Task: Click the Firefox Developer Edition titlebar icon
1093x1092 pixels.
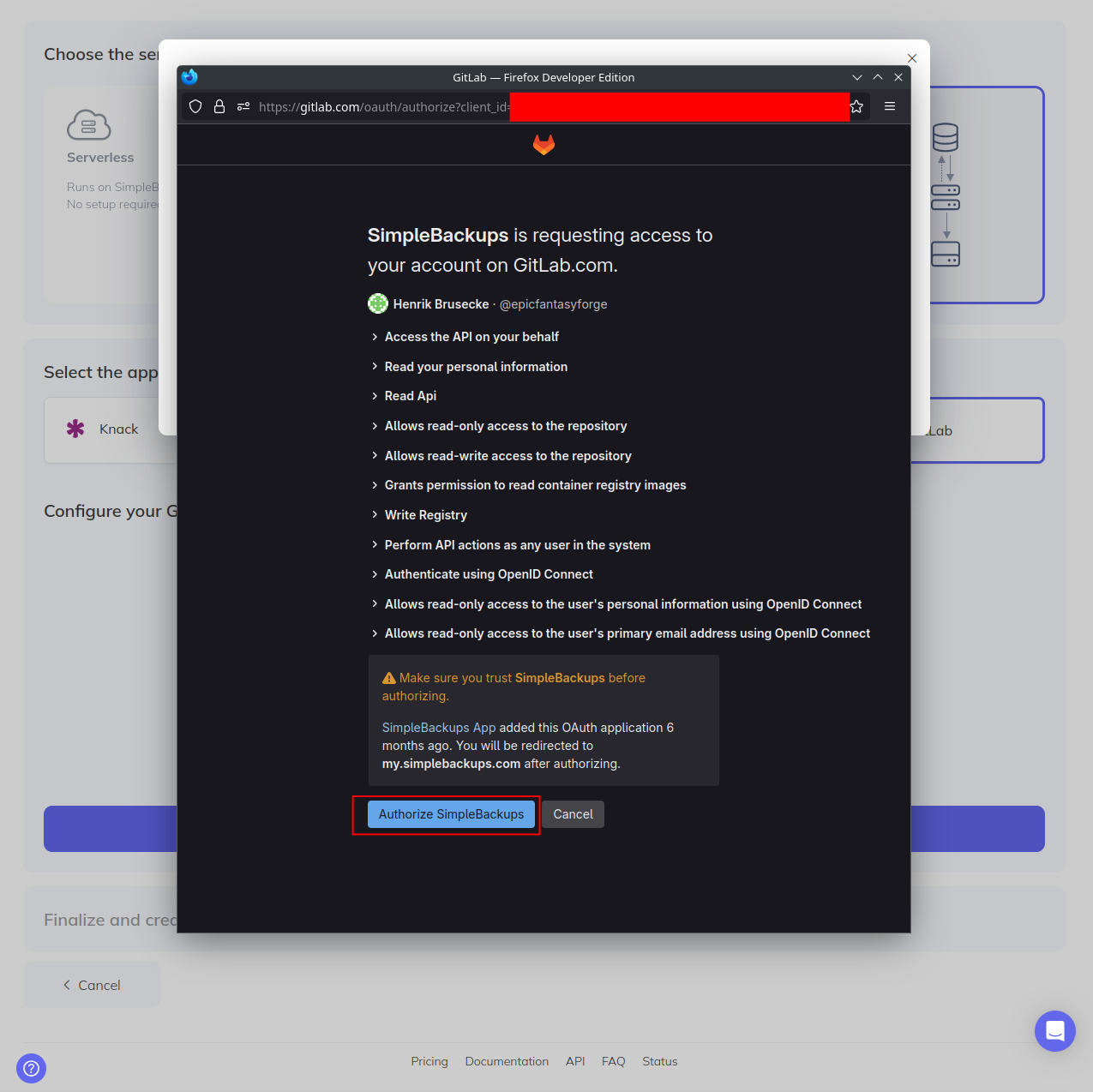Action: point(189,77)
